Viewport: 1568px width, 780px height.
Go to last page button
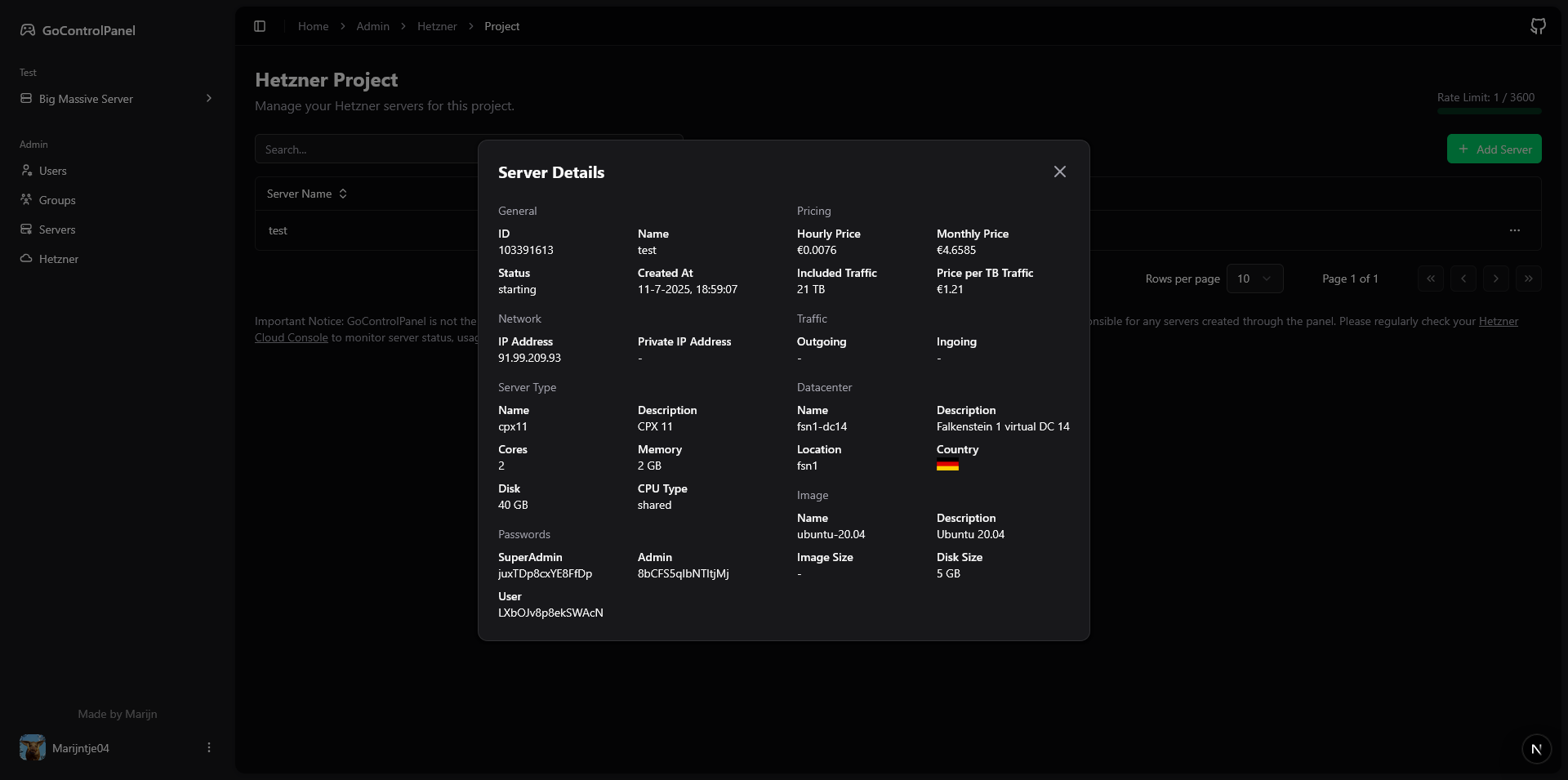[1529, 279]
